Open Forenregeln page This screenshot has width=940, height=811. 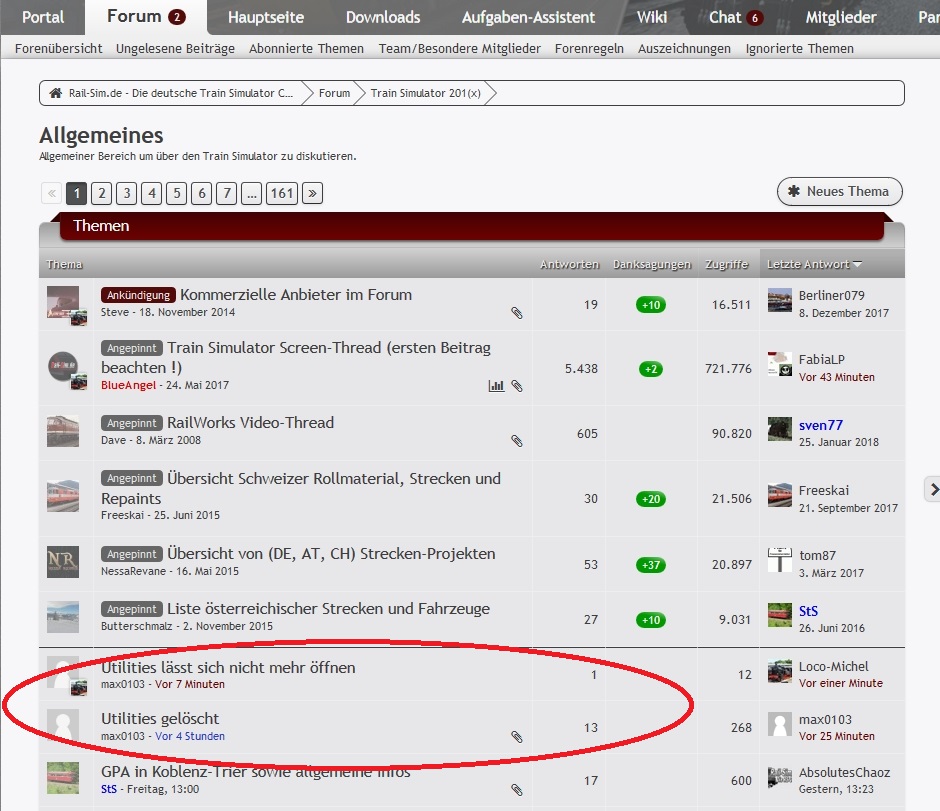tap(589, 49)
